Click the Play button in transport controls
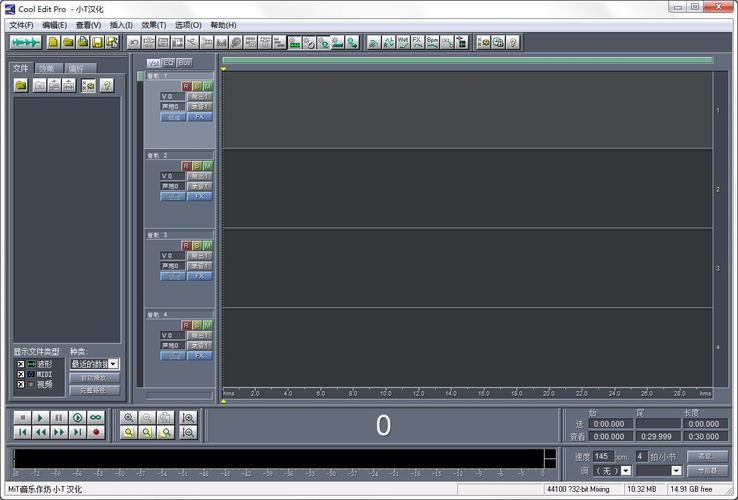738x500 pixels. pyautogui.click(x=40, y=417)
